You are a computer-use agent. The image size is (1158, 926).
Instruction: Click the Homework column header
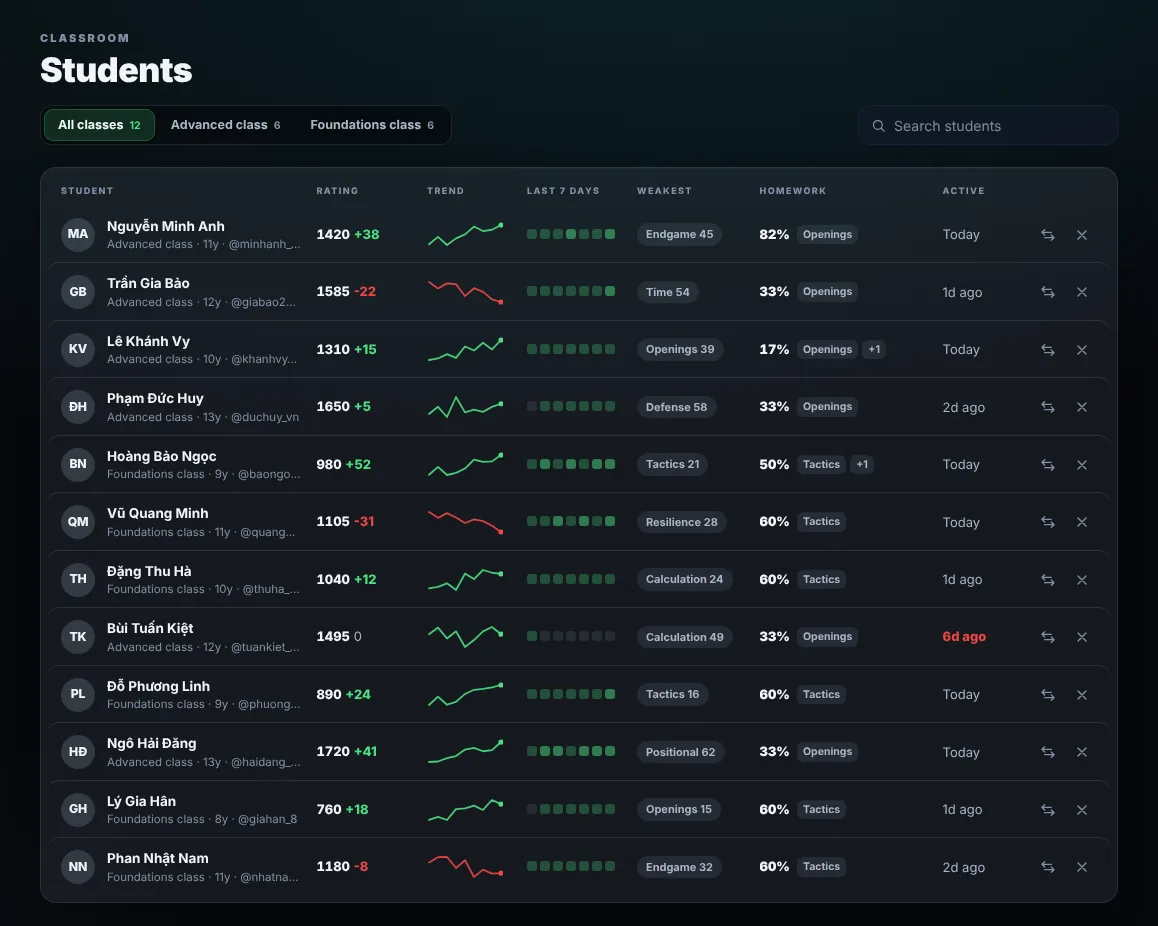(792, 191)
